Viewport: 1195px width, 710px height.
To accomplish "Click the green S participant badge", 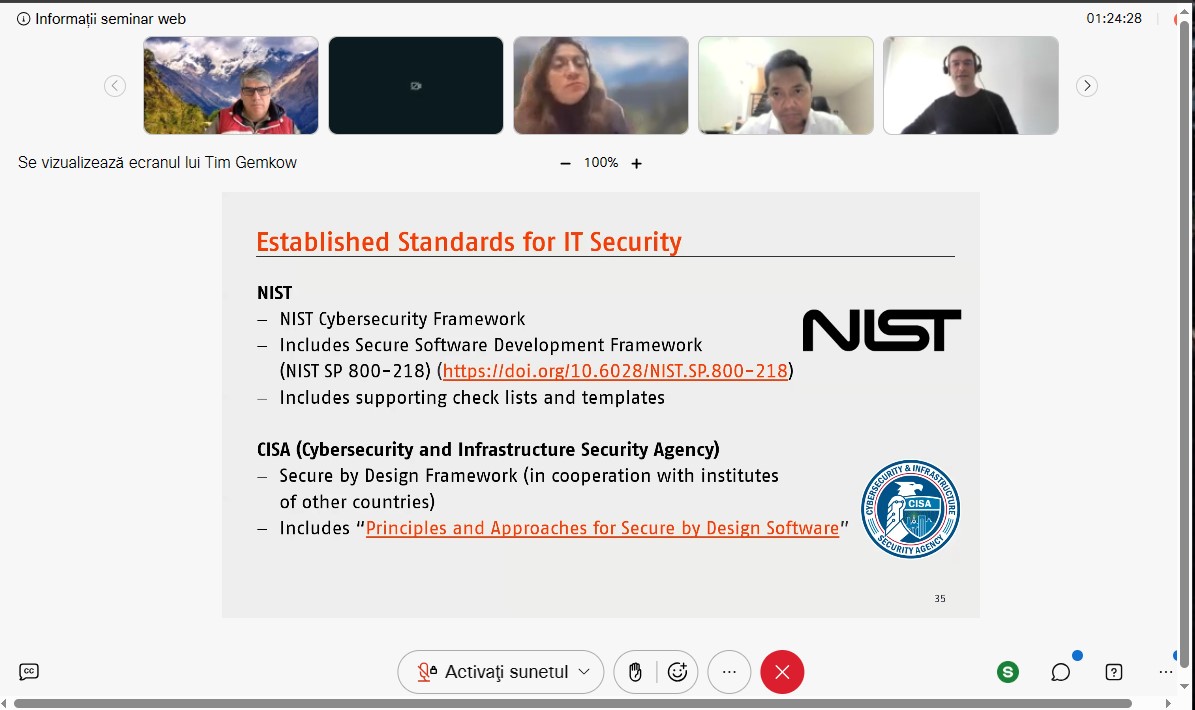I will (x=1008, y=672).
